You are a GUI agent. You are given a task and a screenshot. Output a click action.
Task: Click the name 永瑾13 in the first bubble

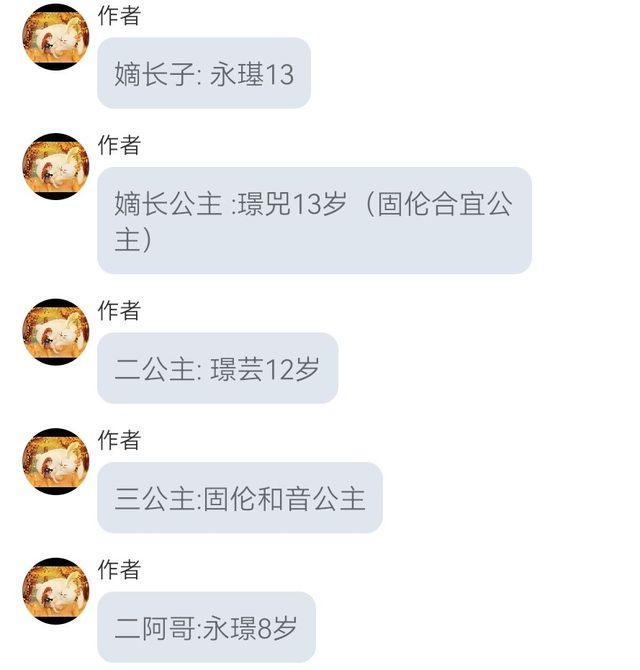click(x=252, y=74)
